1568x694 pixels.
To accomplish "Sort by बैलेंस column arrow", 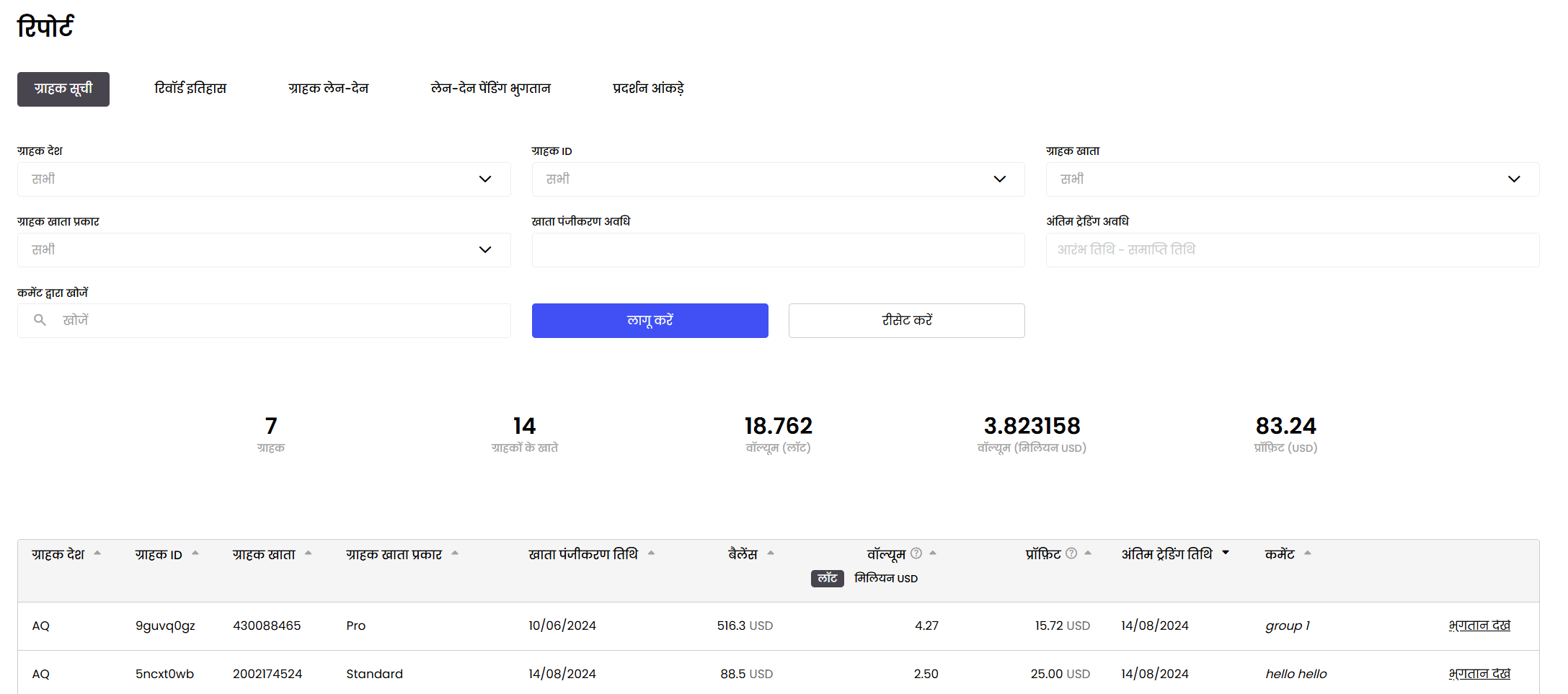I will tap(771, 553).
